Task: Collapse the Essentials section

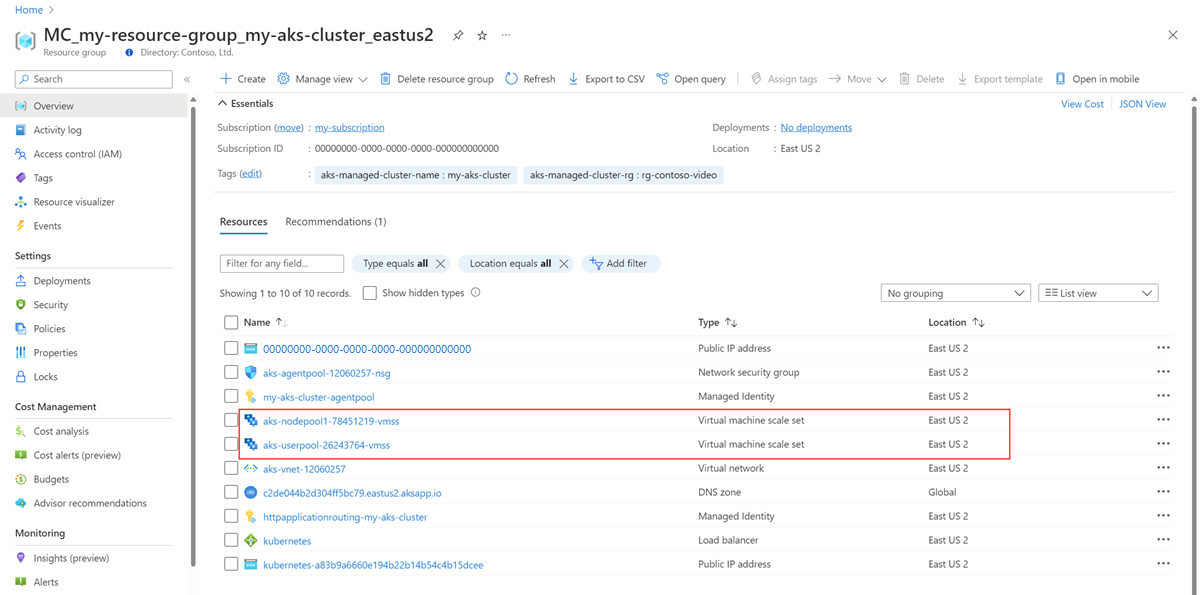Action: click(x=222, y=103)
